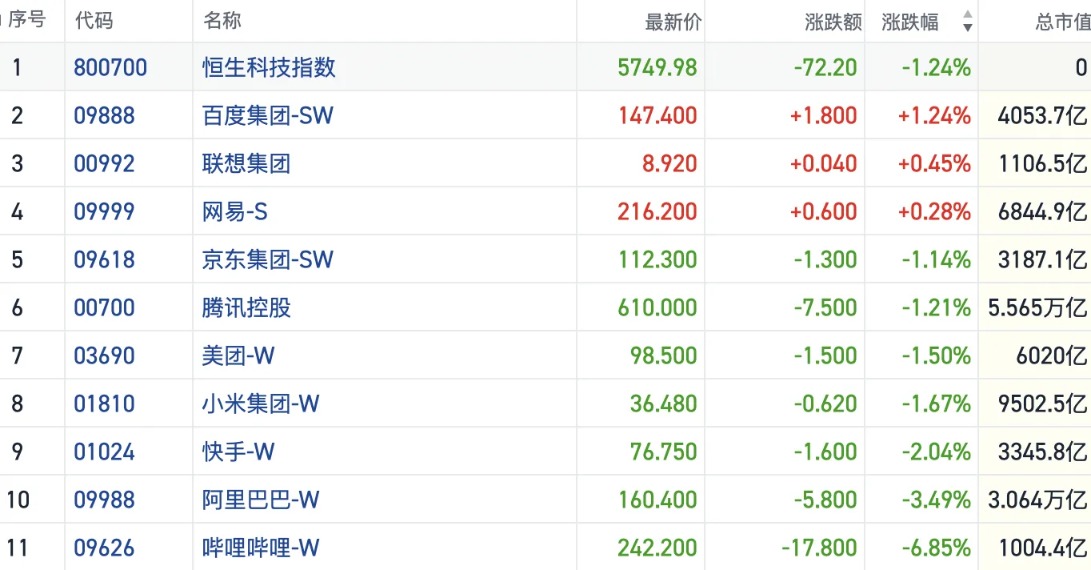
Task: Click the 总市值 column header
Action: [x=1062, y=22]
